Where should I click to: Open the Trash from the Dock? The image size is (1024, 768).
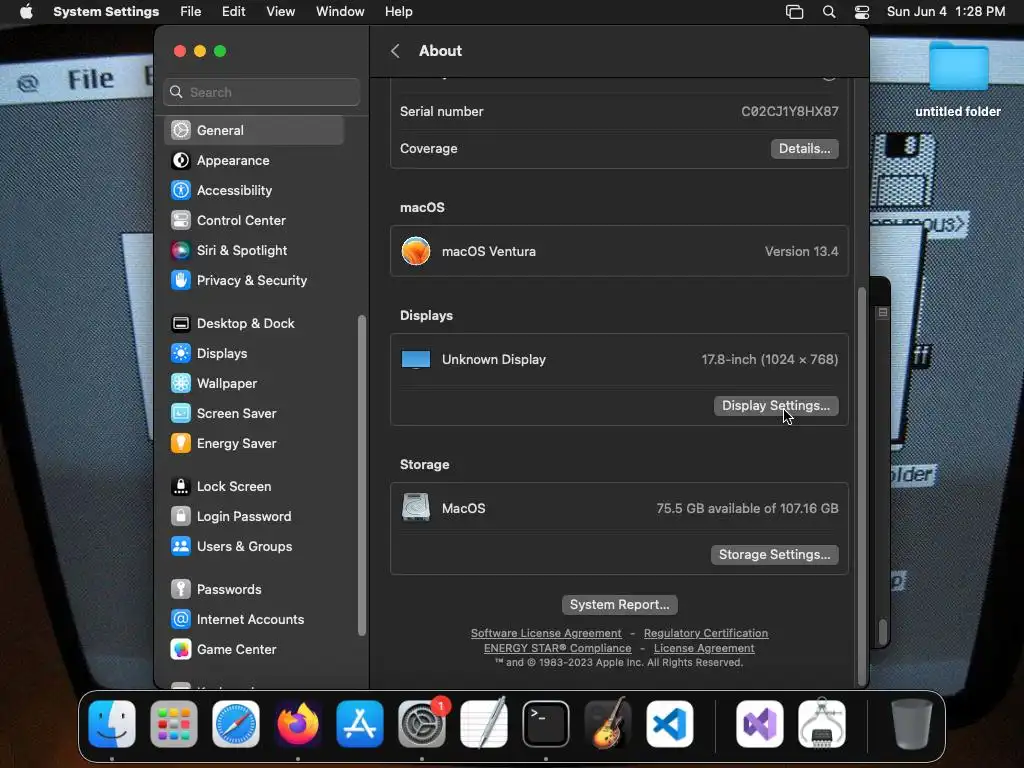(912, 724)
